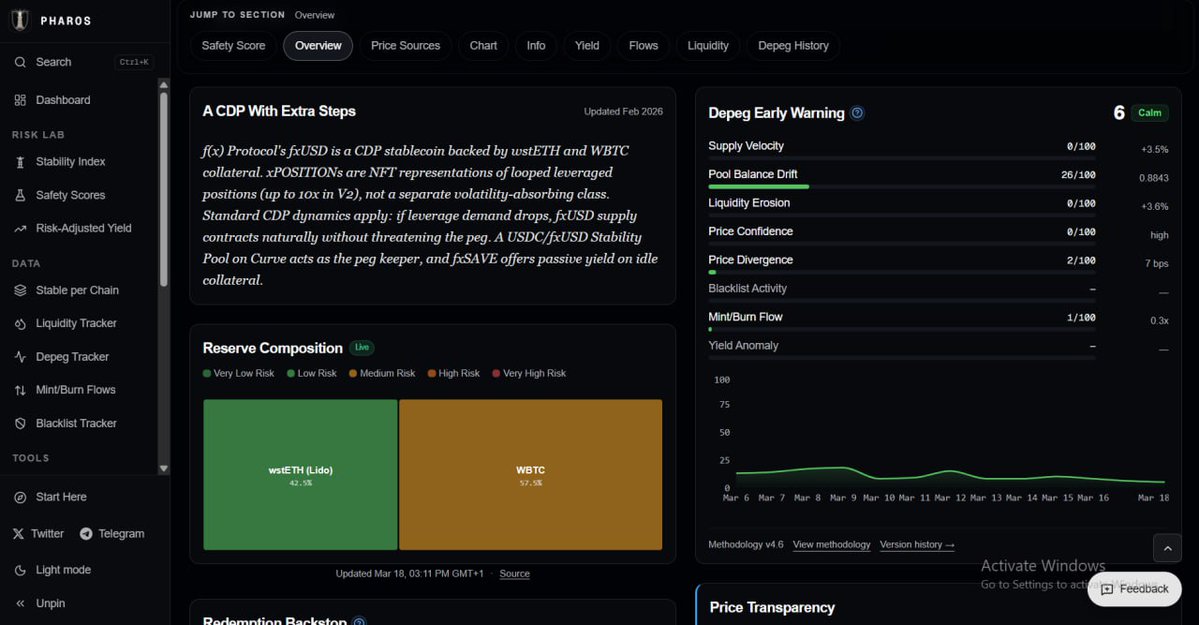Image resolution: width=1199 pixels, height=625 pixels.
Task: Open the Info section tab
Action: pyautogui.click(x=536, y=46)
